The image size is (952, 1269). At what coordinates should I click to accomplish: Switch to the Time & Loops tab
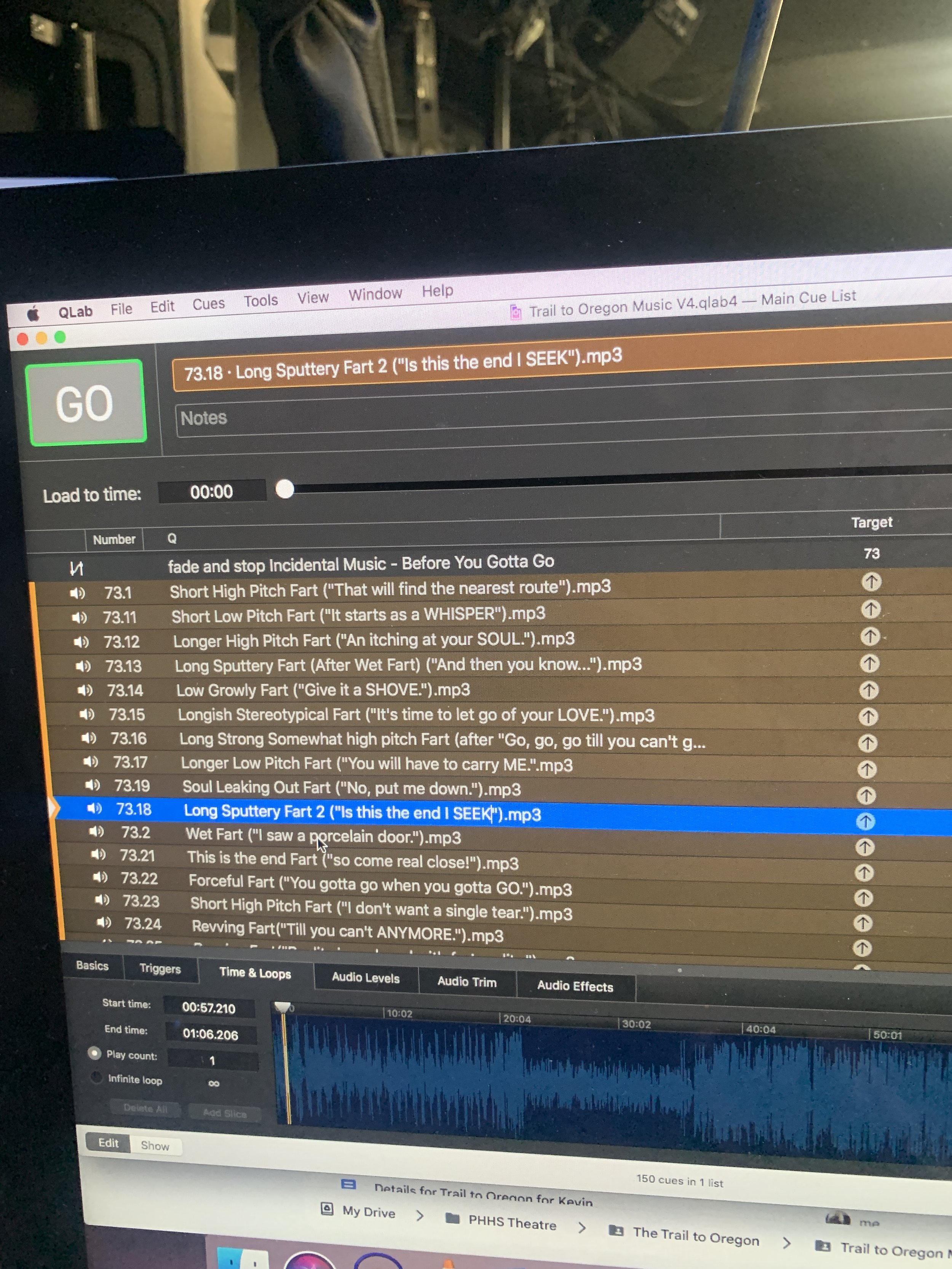tap(255, 973)
